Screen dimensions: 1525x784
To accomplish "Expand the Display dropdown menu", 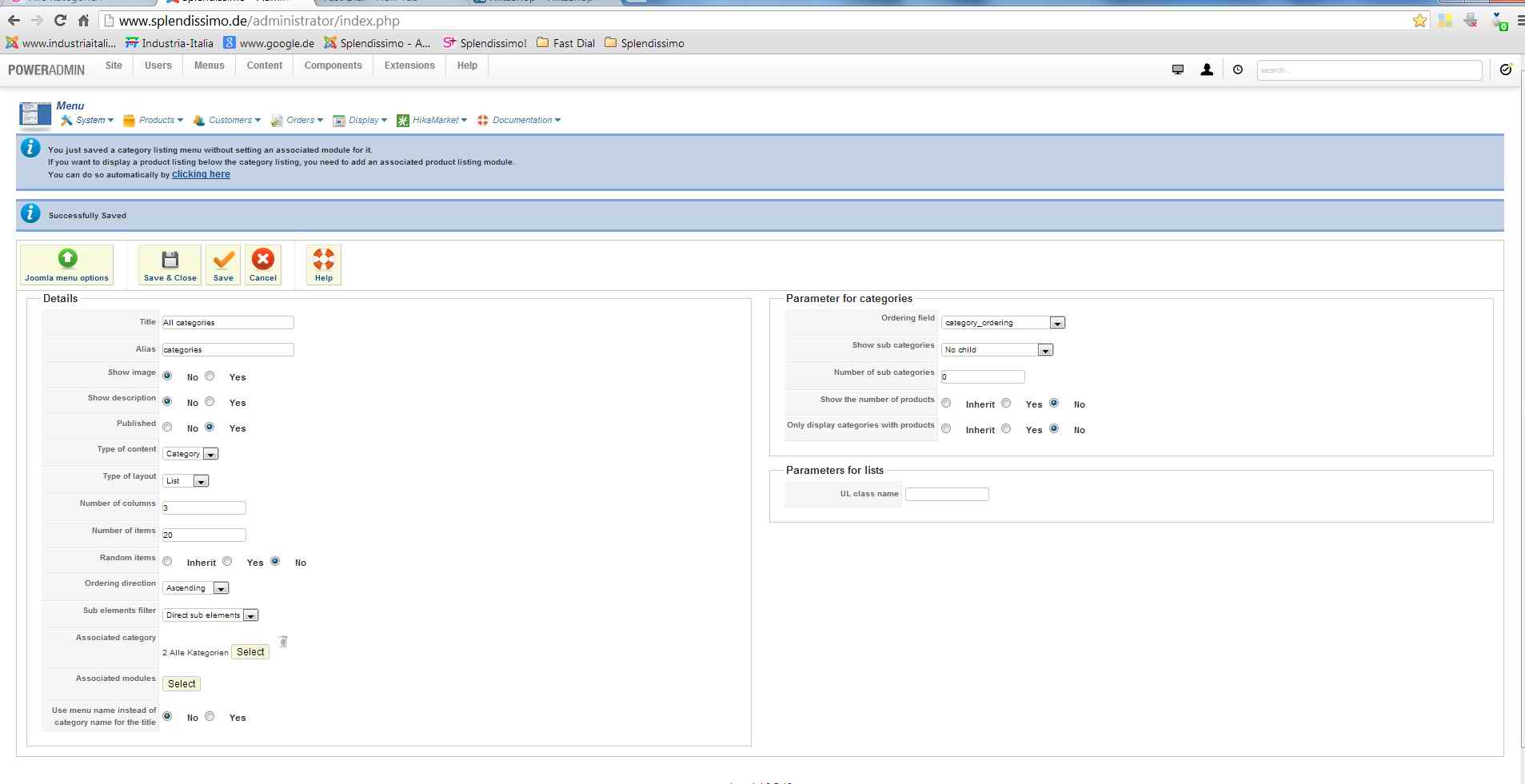I will click(x=361, y=121).
